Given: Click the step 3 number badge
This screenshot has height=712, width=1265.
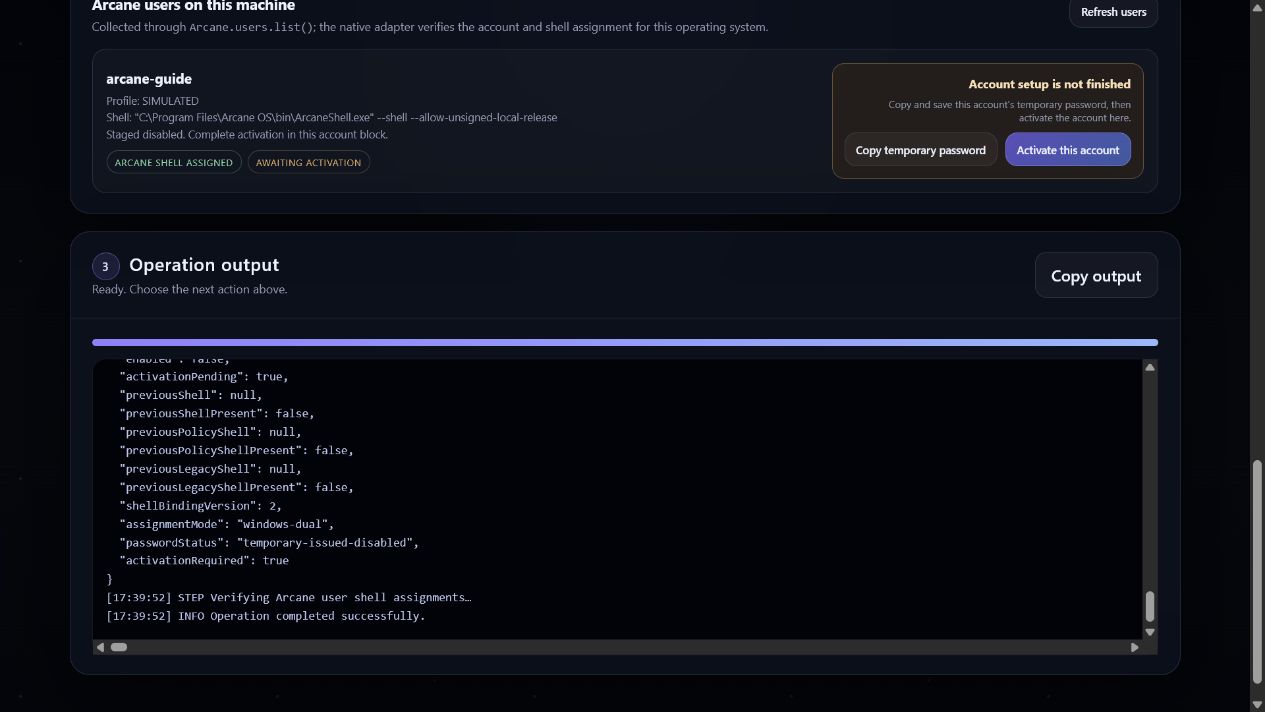Looking at the screenshot, I should pos(105,266).
